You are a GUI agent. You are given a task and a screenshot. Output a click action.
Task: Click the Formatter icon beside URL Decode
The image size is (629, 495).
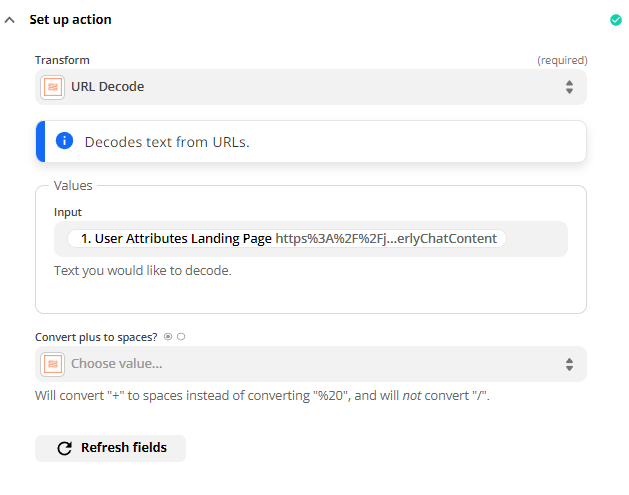tap(53, 87)
